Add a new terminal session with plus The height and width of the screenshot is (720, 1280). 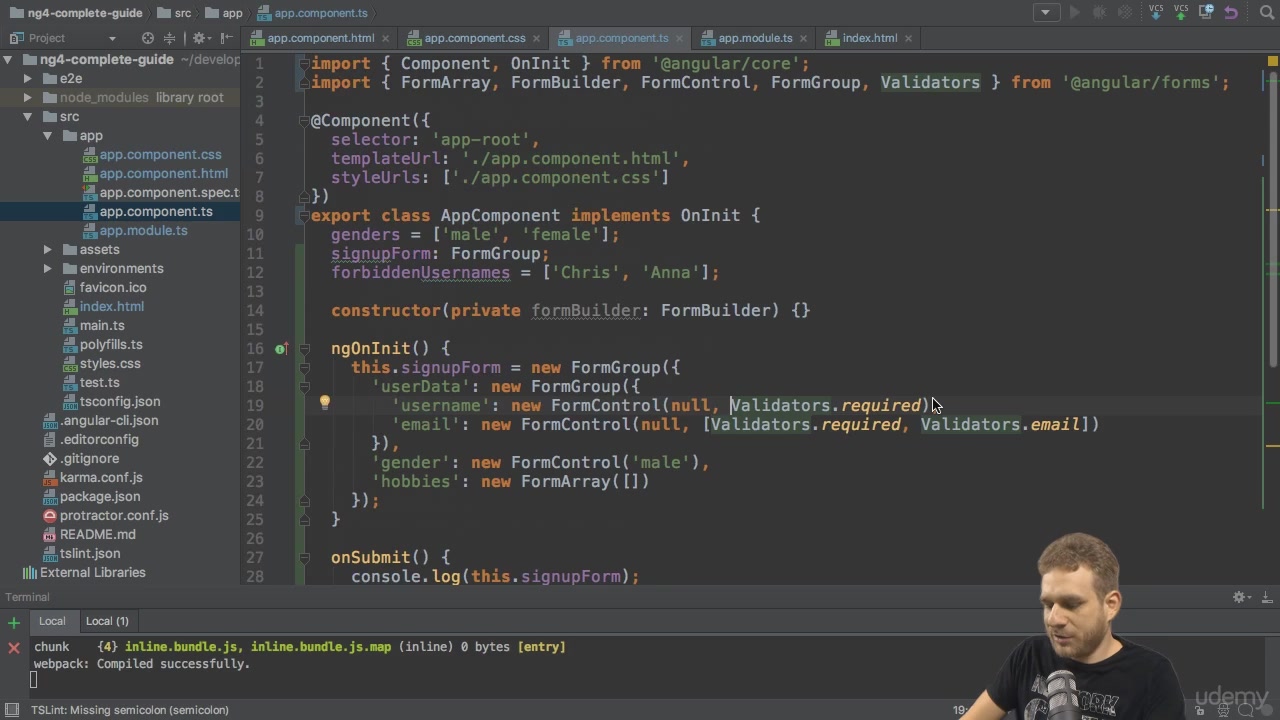(14, 622)
